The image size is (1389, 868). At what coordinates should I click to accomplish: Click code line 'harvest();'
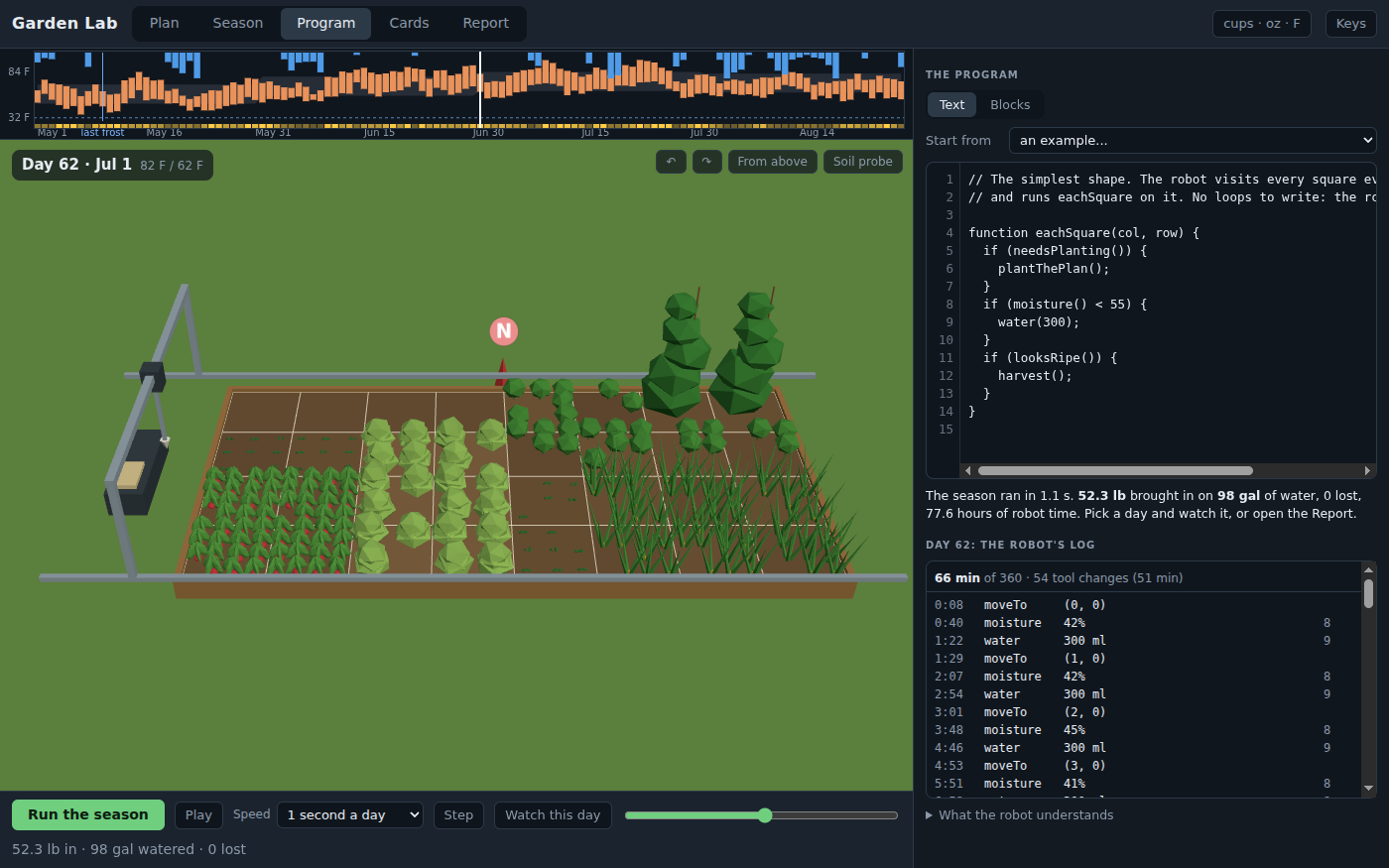coord(1035,376)
